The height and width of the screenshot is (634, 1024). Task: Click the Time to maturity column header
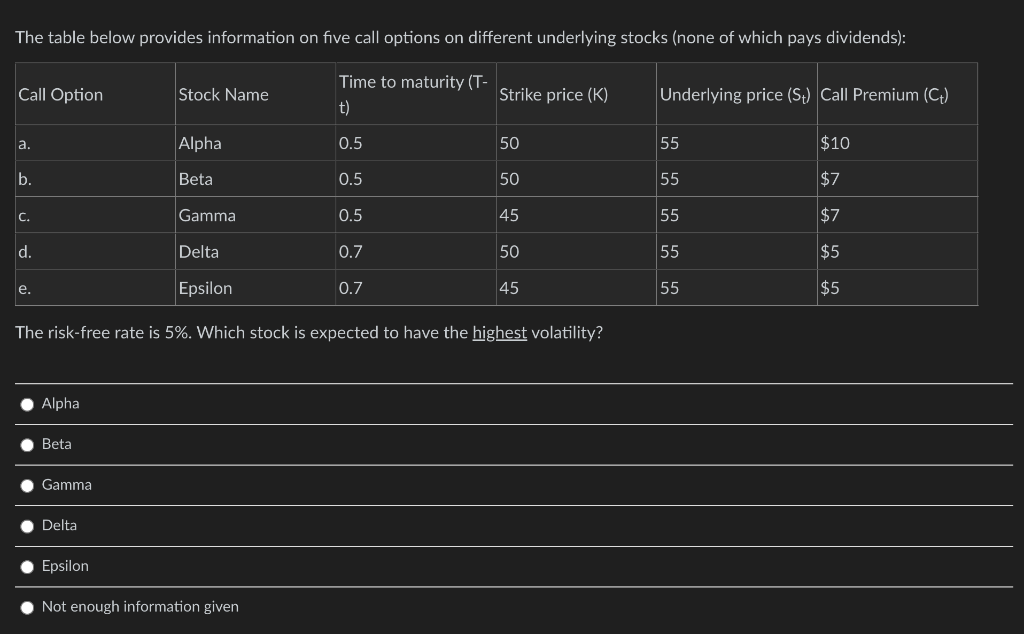414,94
